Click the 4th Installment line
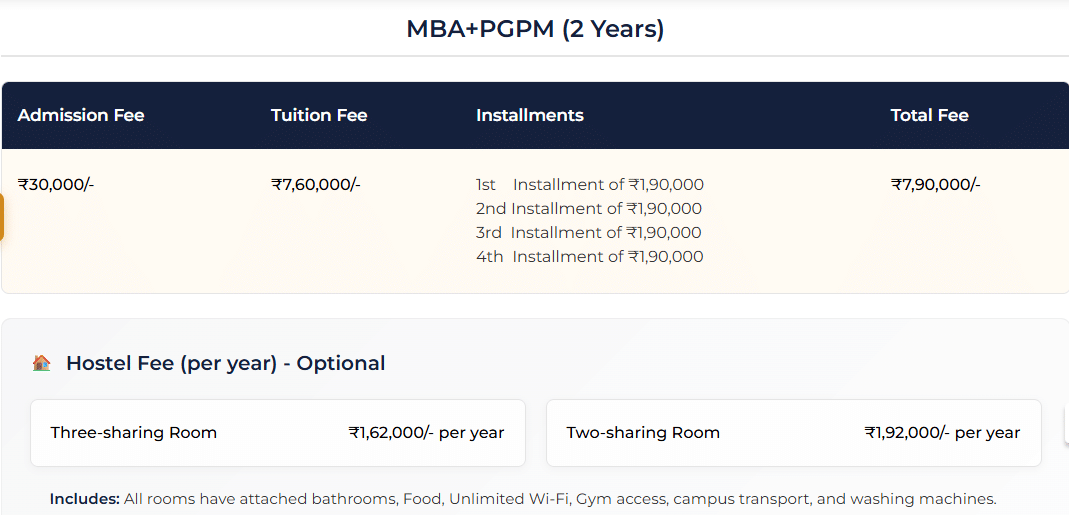 [590, 257]
